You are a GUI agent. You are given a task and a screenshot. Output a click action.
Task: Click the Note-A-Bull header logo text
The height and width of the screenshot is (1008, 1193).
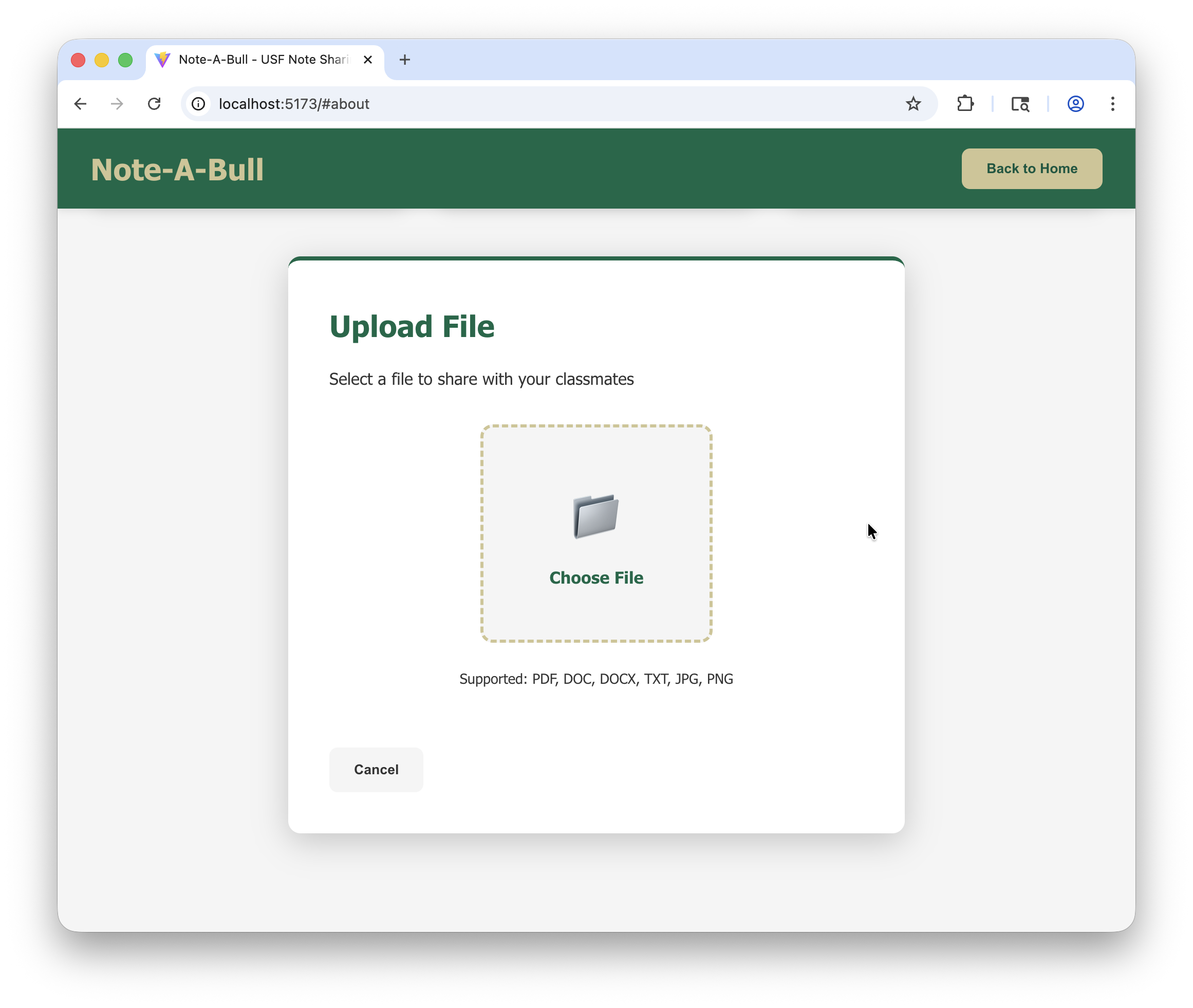[x=177, y=170]
